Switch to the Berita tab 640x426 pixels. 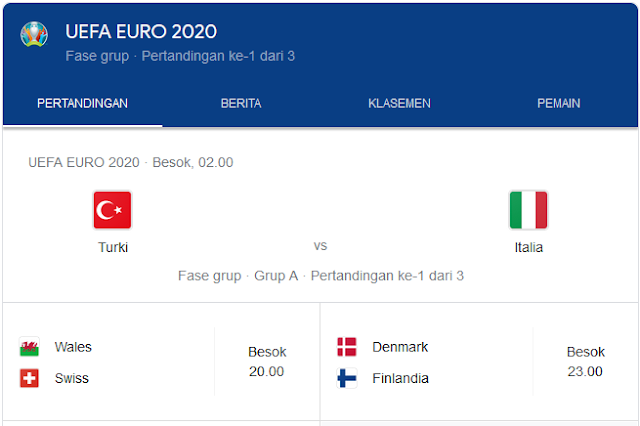pyautogui.click(x=241, y=103)
